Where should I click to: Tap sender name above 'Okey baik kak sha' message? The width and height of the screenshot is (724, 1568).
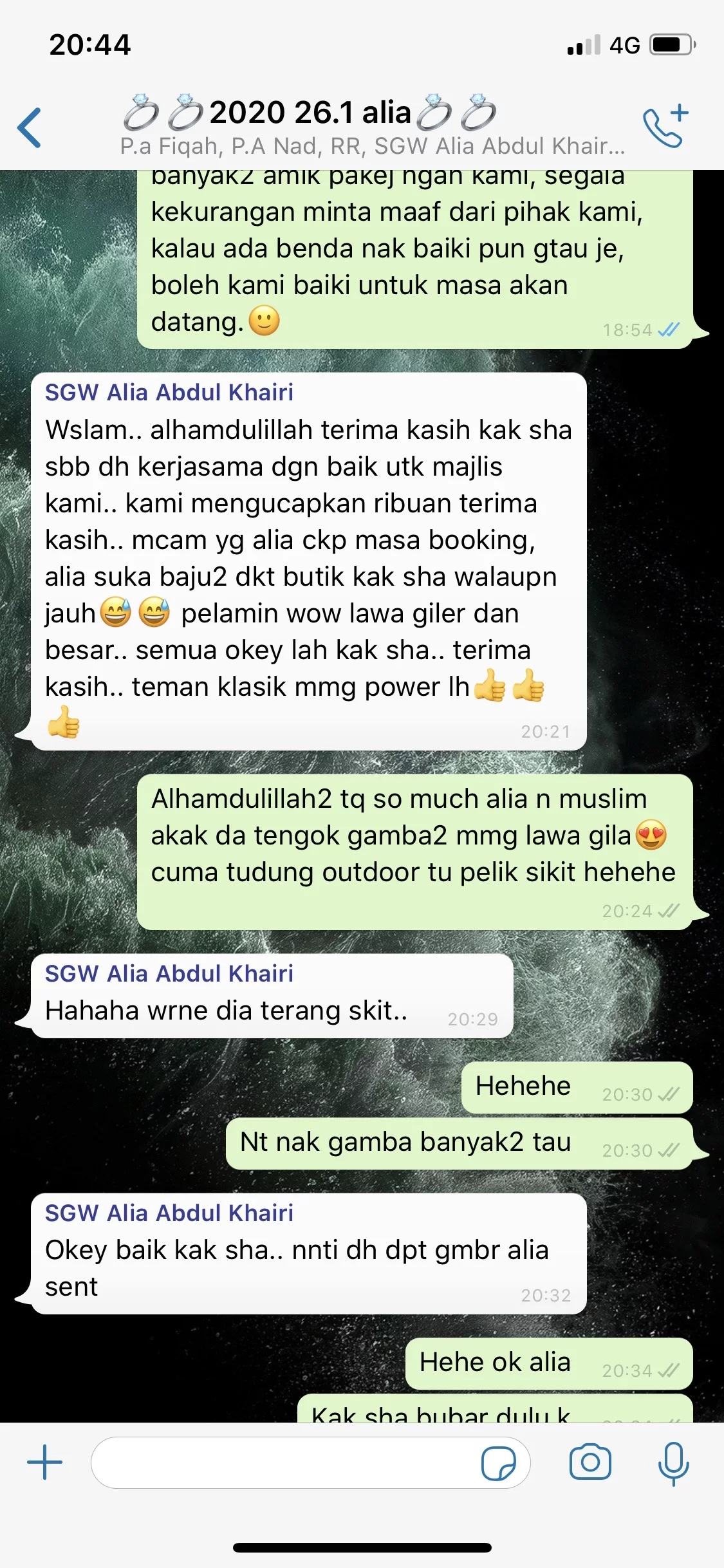tap(169, 1213)
